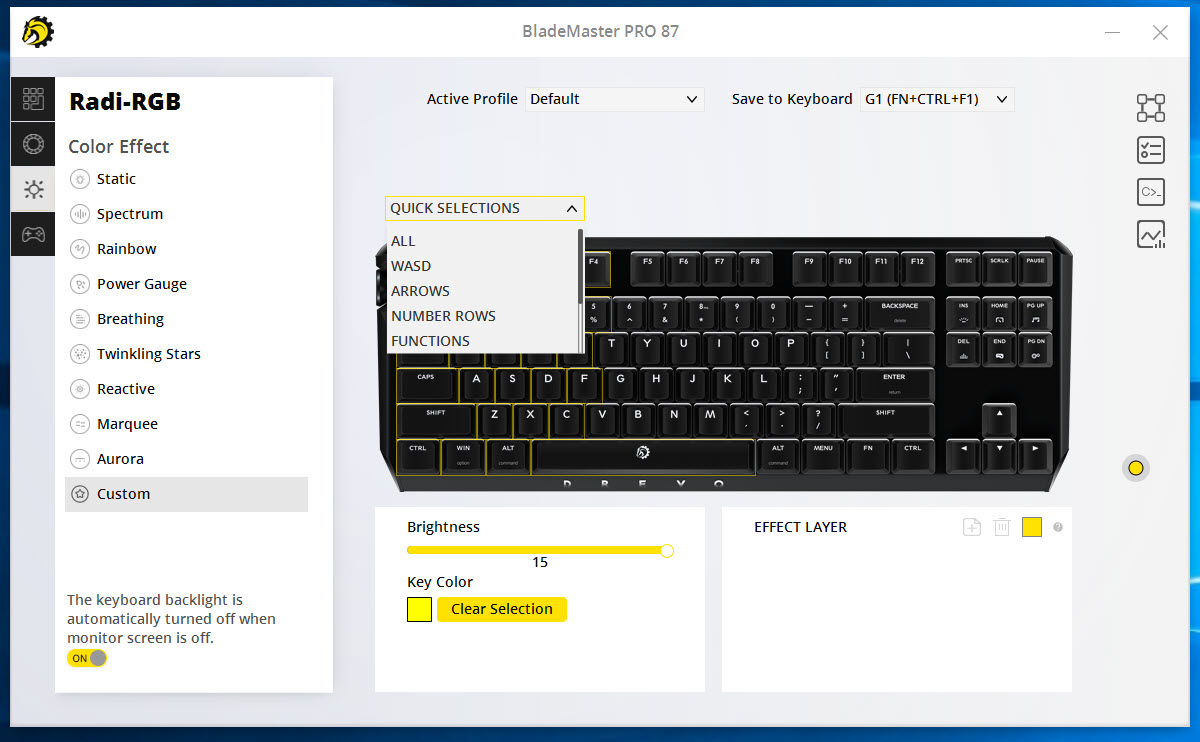Image resolution: width=1200 pixels, height=742 pixels.
Task: Add a new effect layer
Action: [x=972, y=527]
